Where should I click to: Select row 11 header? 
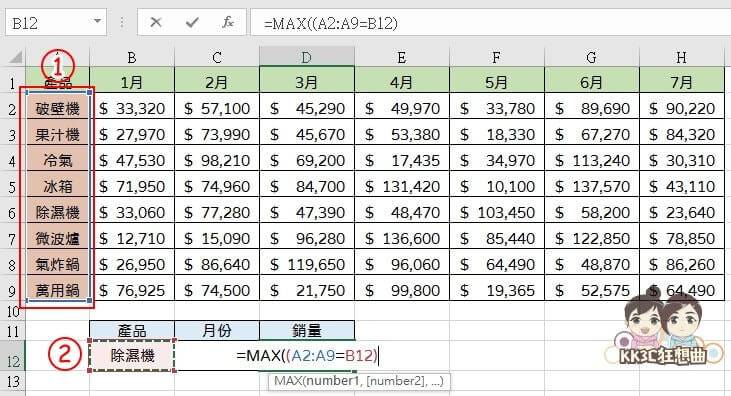pos(12,331)
